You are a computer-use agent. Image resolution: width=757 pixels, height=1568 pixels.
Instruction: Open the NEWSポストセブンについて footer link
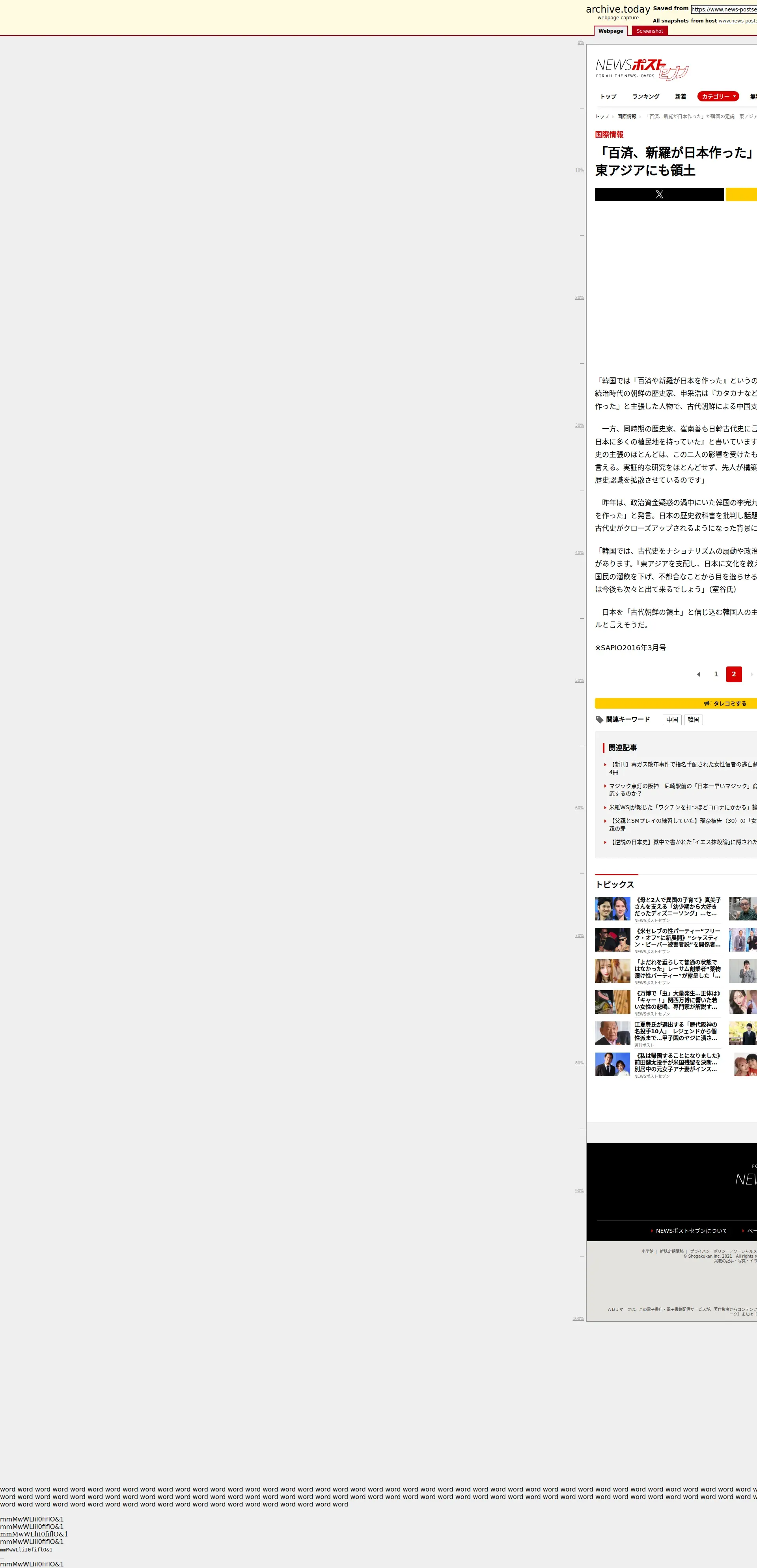click(691, 1231)
